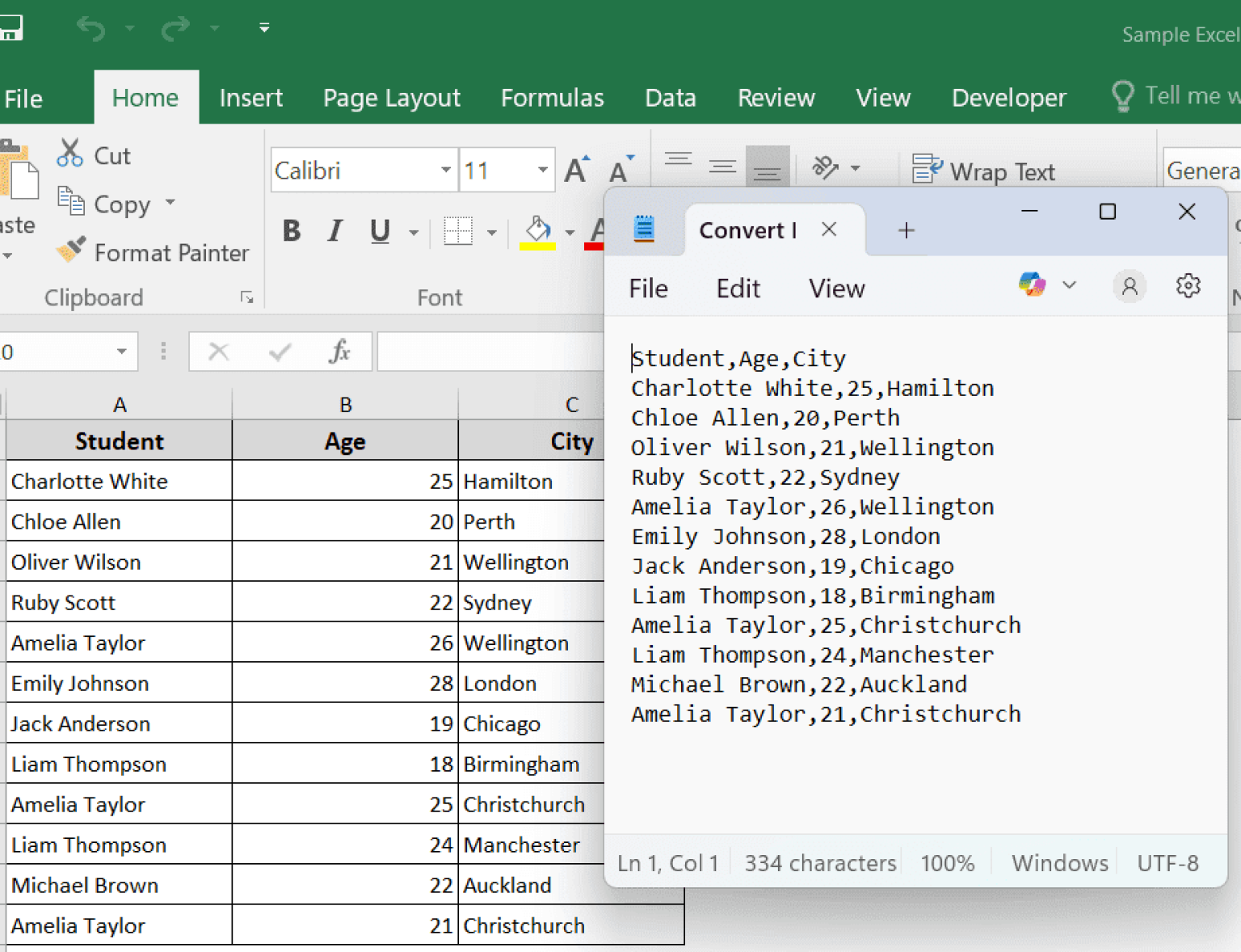Expand the Copy options arrow
1241x952 pixels.
(170, 203)
